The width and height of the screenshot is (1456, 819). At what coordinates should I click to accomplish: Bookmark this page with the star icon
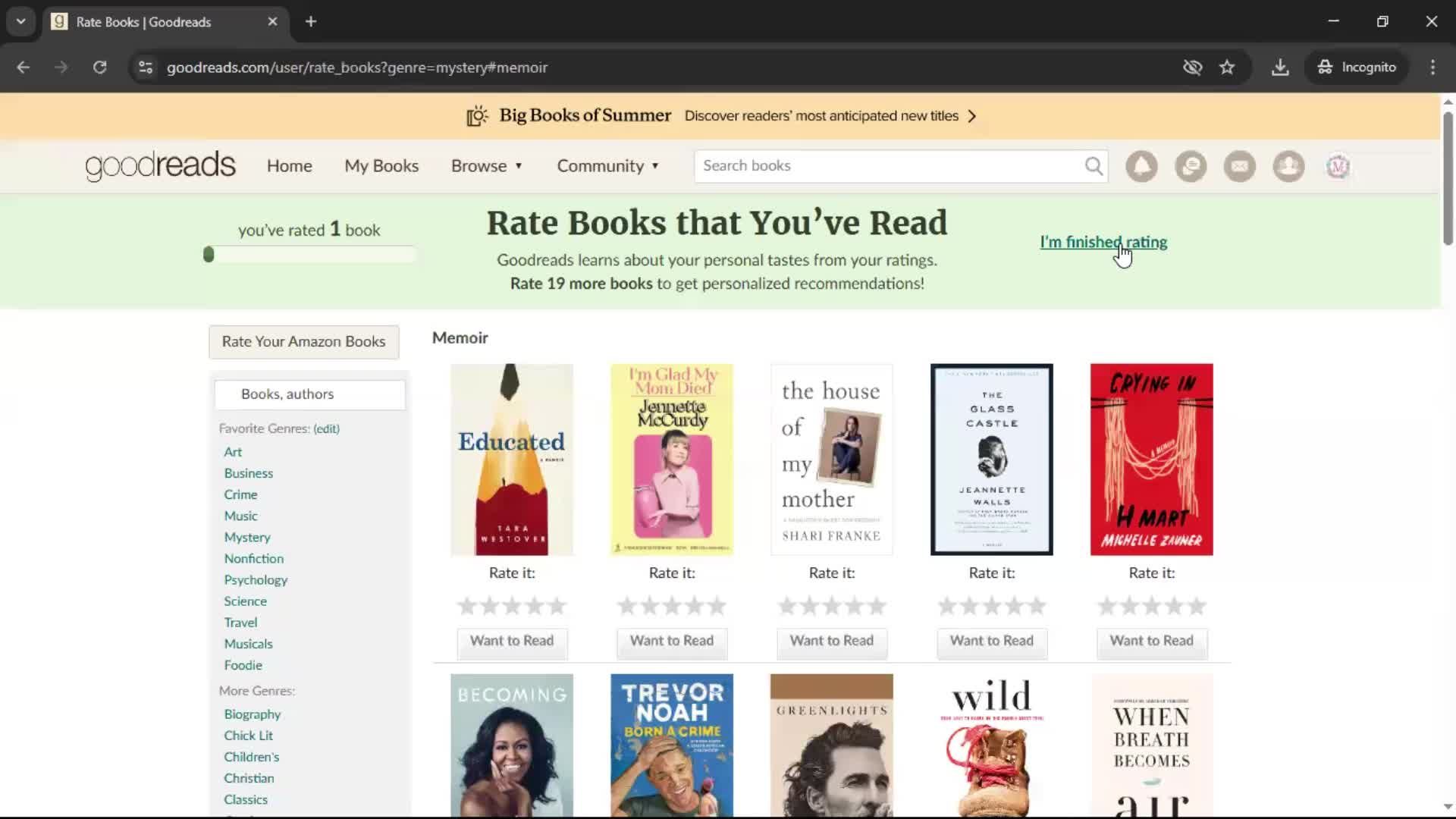[x=1227, y=67]
